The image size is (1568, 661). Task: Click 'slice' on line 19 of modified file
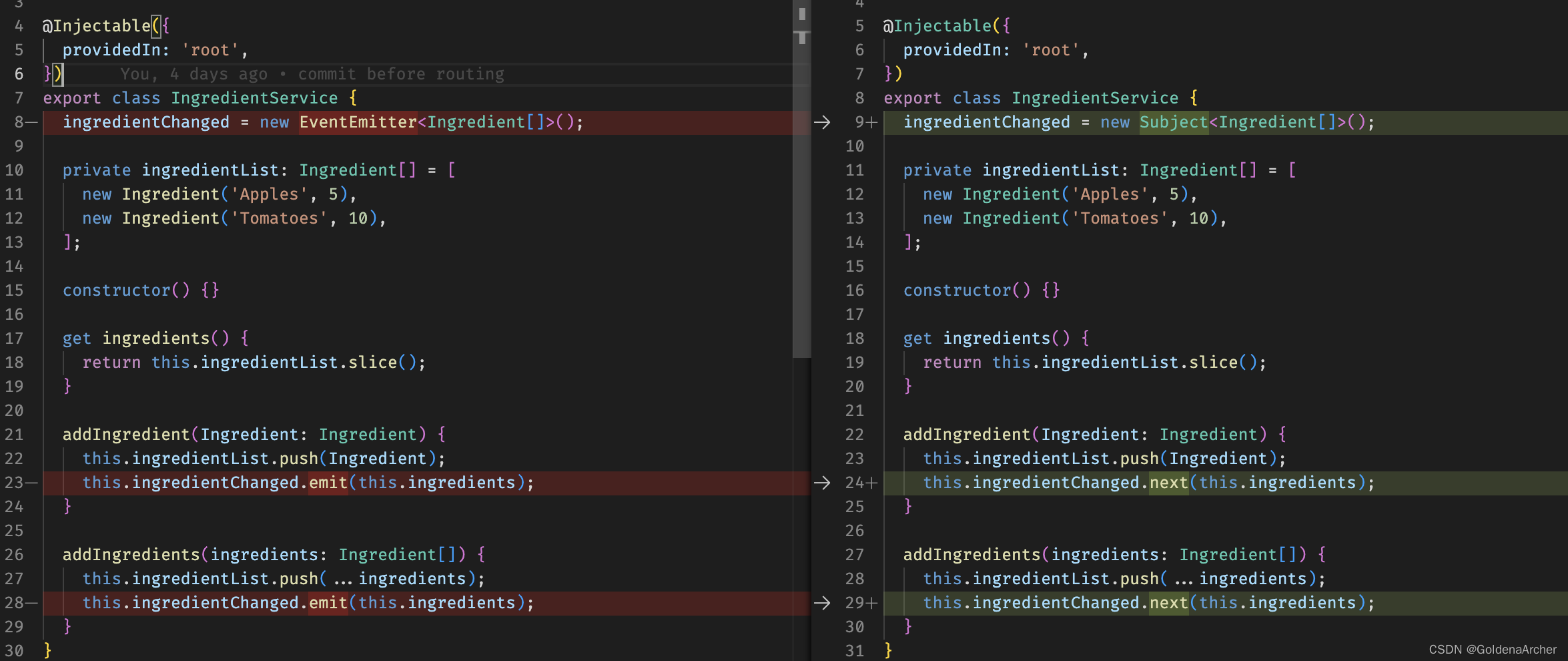click(x=1214, y=363)
